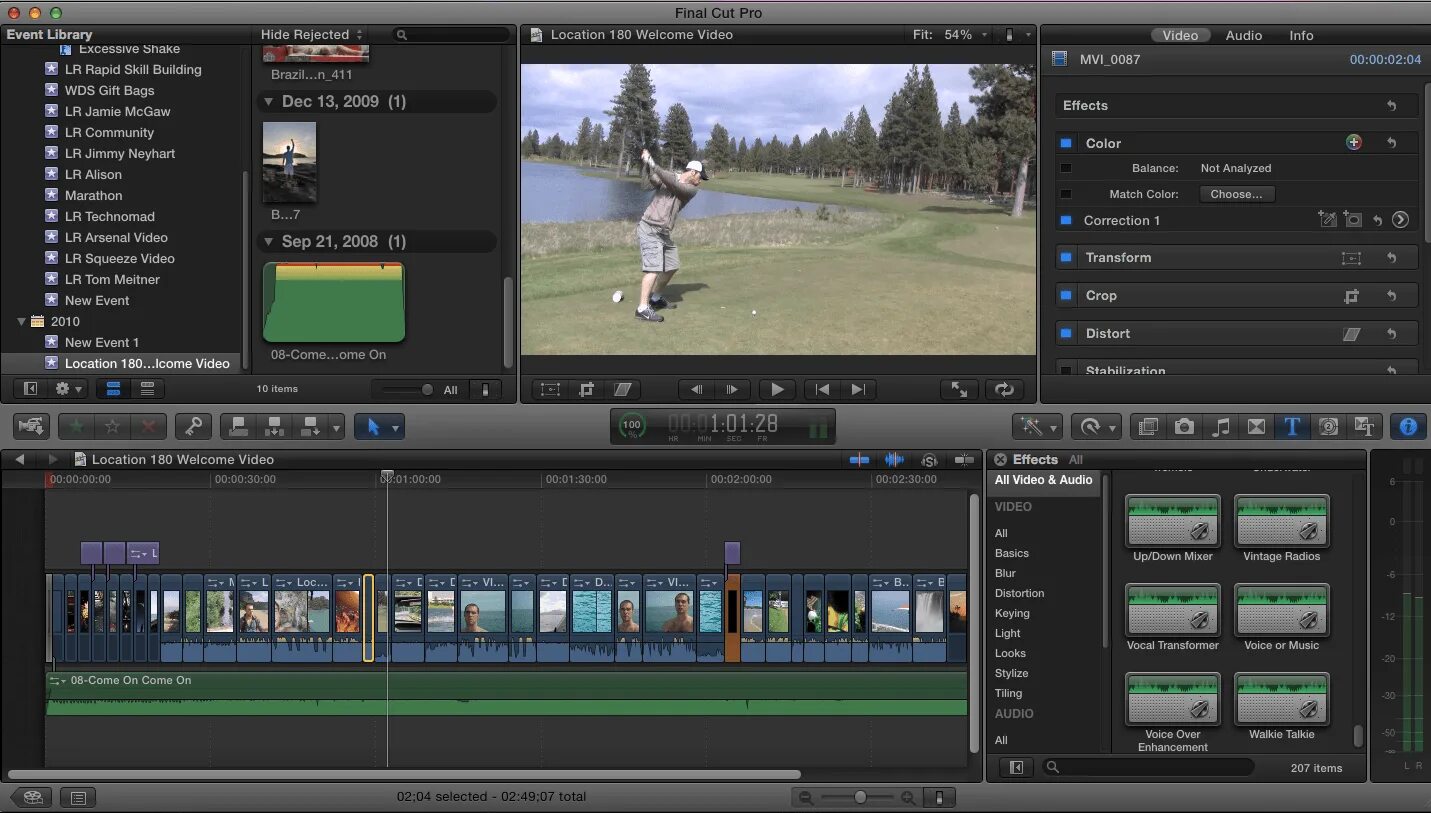Open the Retime speed menu
The image size is (1431, 813).
(x=1096, y=427)
